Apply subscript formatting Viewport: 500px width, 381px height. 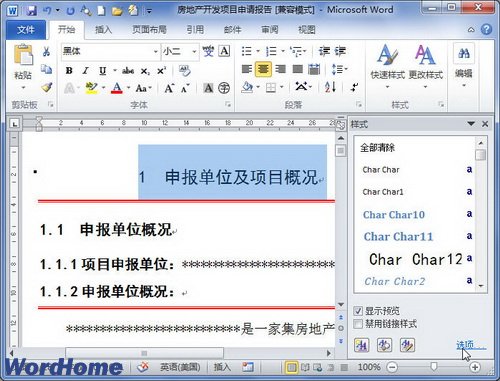pyautogui.click(x=145, y=71)
